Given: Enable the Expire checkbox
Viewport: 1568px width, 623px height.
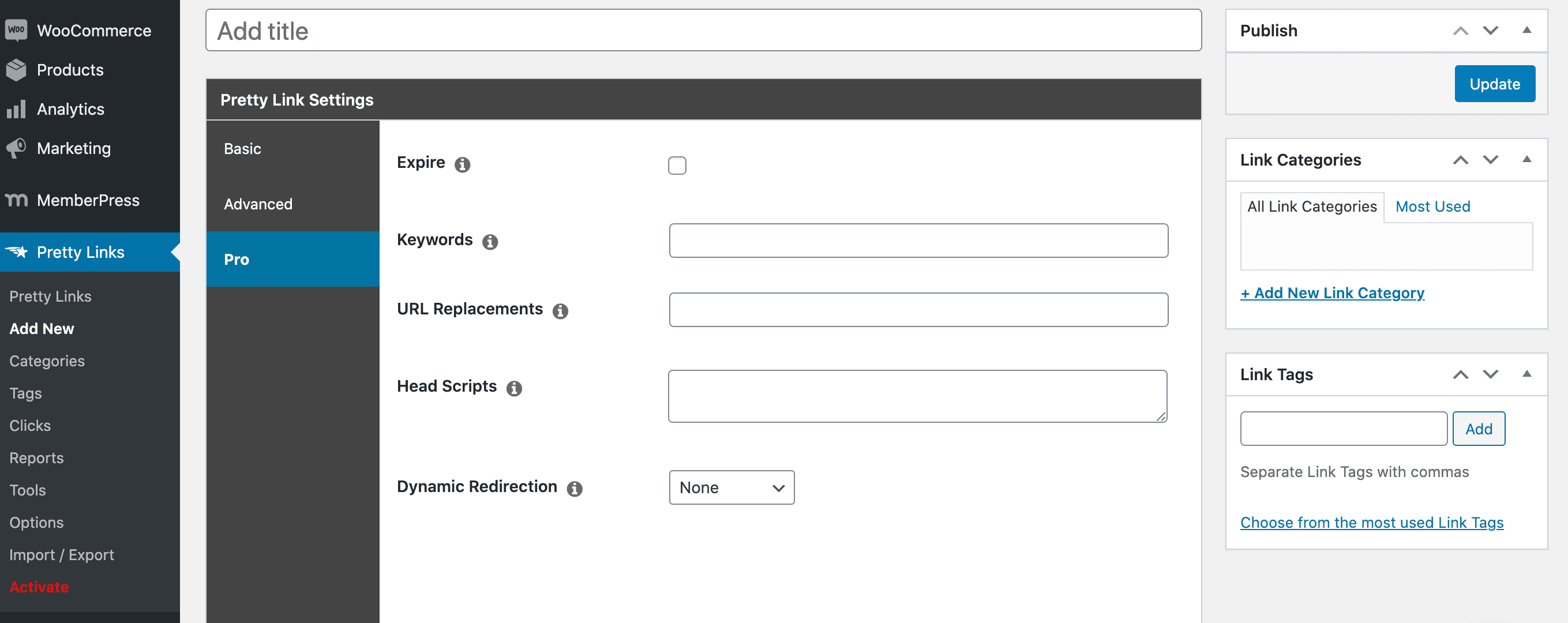Looking at the screenshot, I should click(x=677, y=165).
